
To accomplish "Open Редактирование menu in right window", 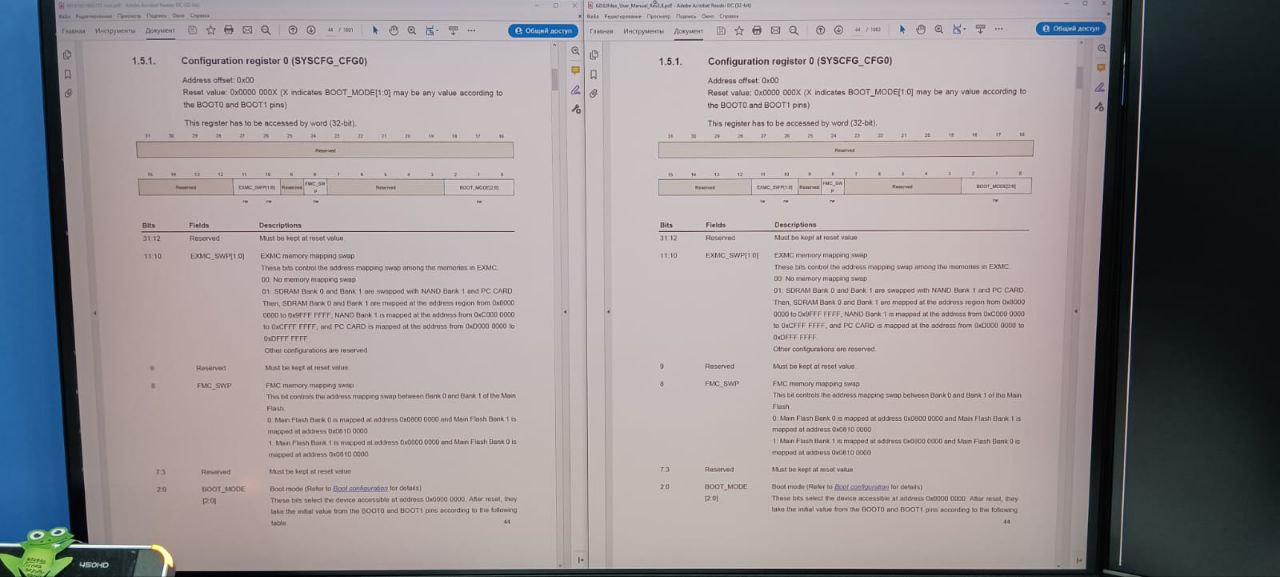I will point(624,16).
